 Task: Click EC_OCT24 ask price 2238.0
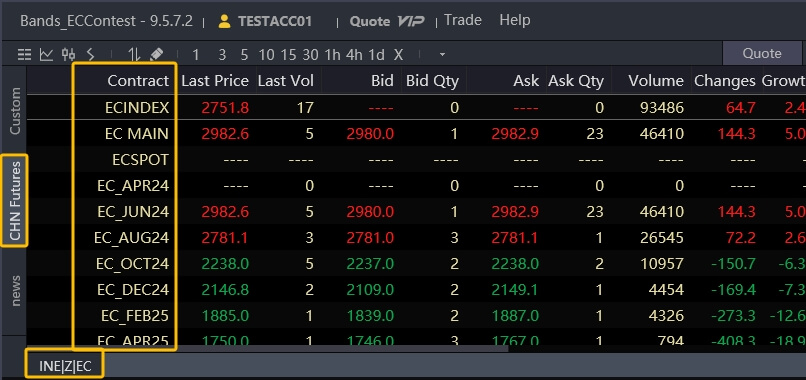[x=515, y=264]
